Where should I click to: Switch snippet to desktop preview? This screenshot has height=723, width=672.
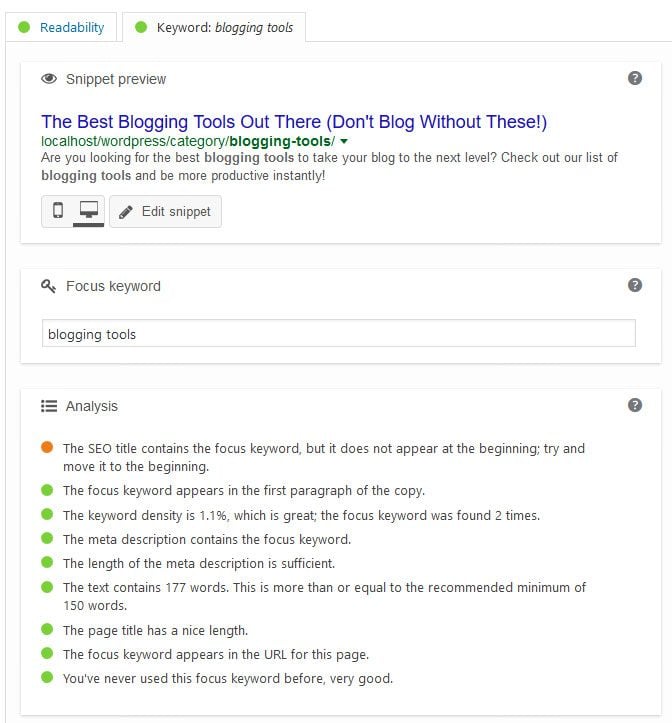[x=89, y=211]
